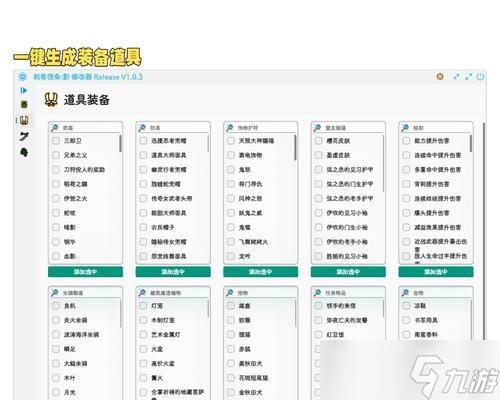Tick the 兄弟之义 checkbox
This screenshot has width=500, height=400.
coord(56,155)
